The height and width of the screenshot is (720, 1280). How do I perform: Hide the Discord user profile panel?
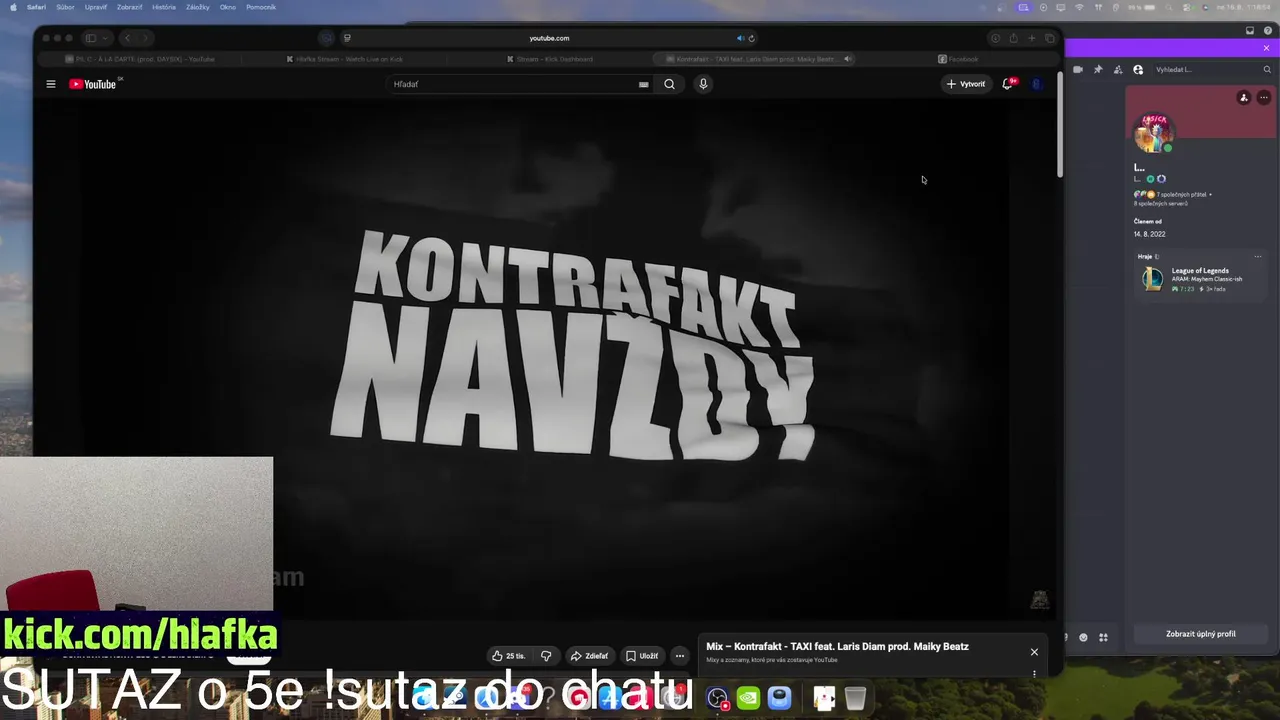1138,70
